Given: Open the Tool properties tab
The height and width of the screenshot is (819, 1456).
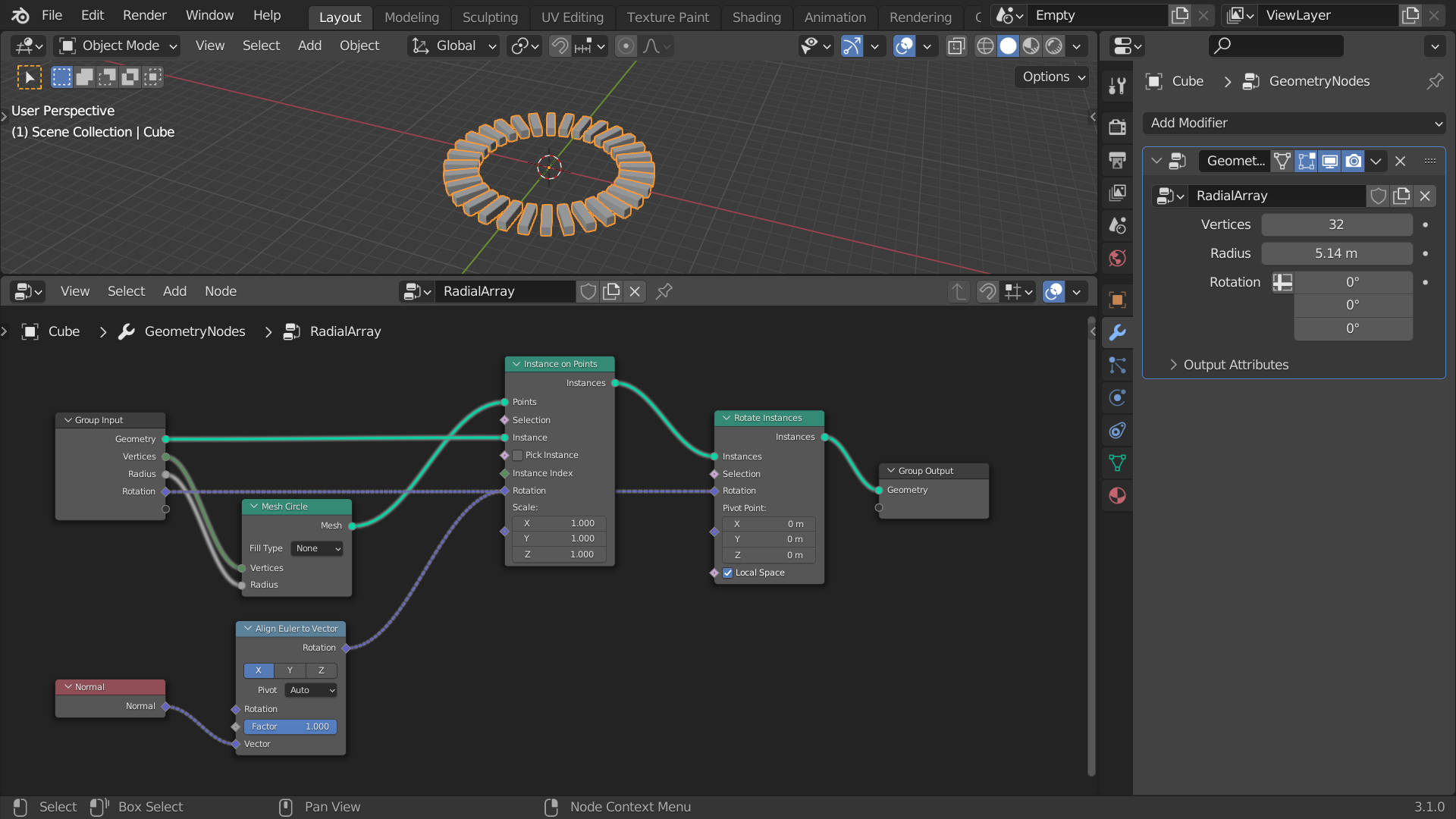Looking at the screenshot, I should tap(1117, 86).
